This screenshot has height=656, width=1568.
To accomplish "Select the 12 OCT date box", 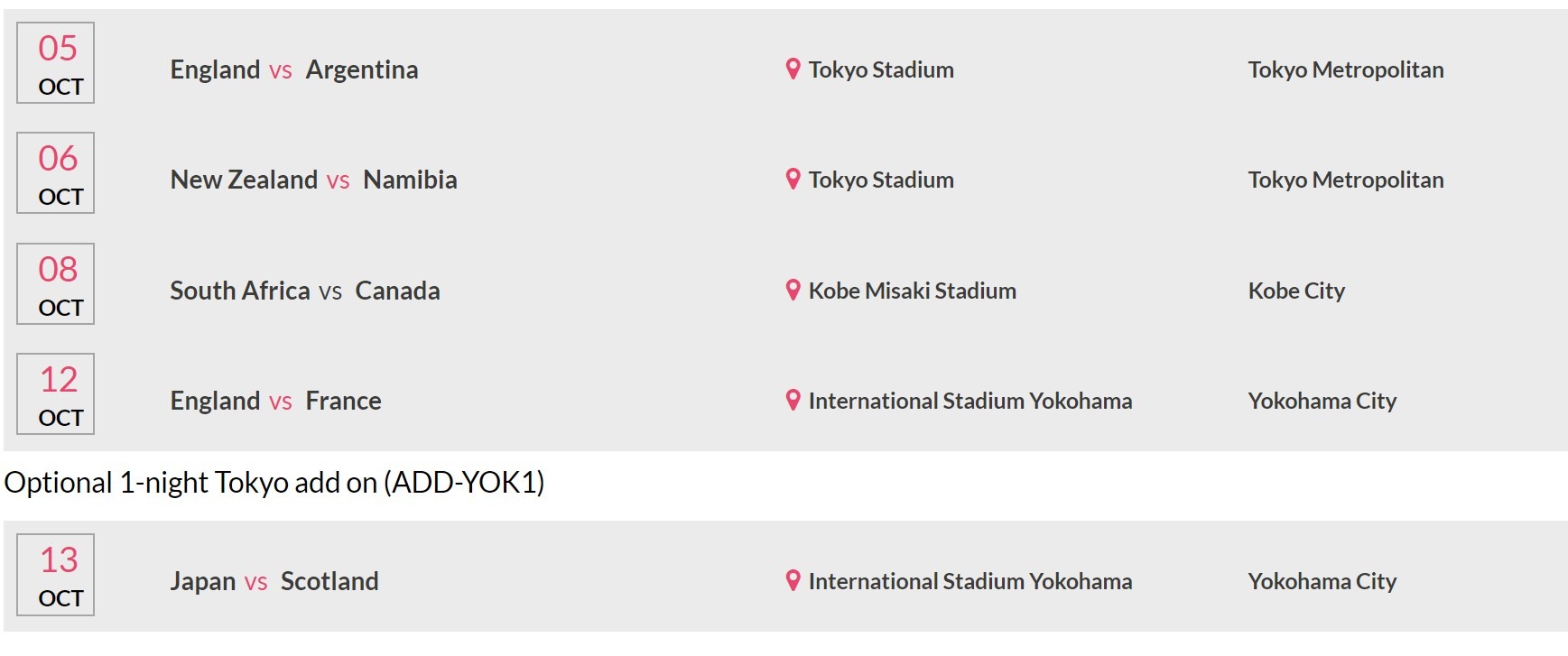I will point(56,394).
